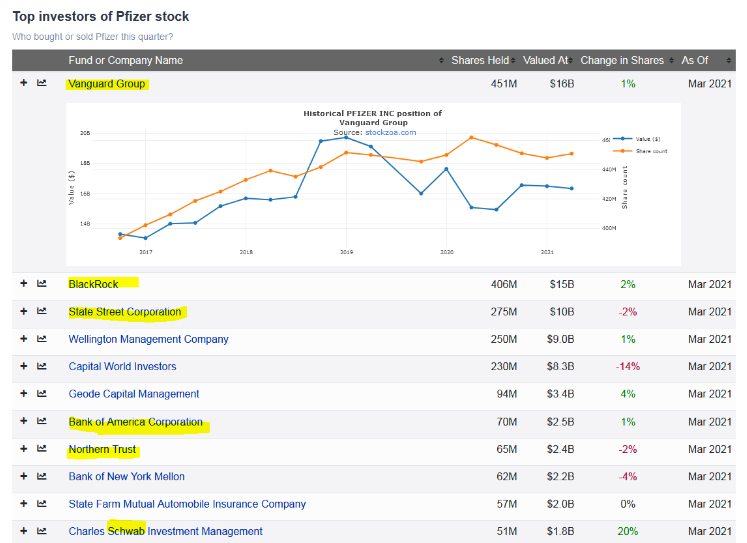Select the 2019 label on chart x-axis

coord(346,251)
